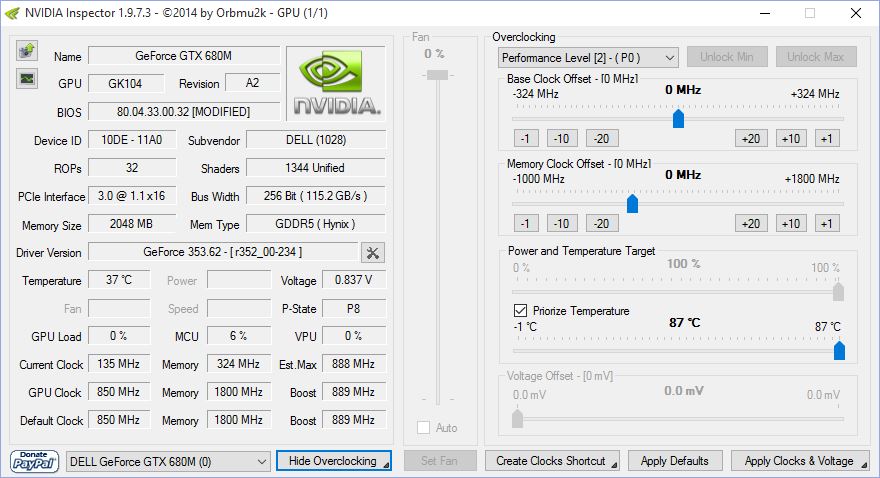Click Memory Clock Offset -10 button
Screen dimensions: 880x478
562,223
